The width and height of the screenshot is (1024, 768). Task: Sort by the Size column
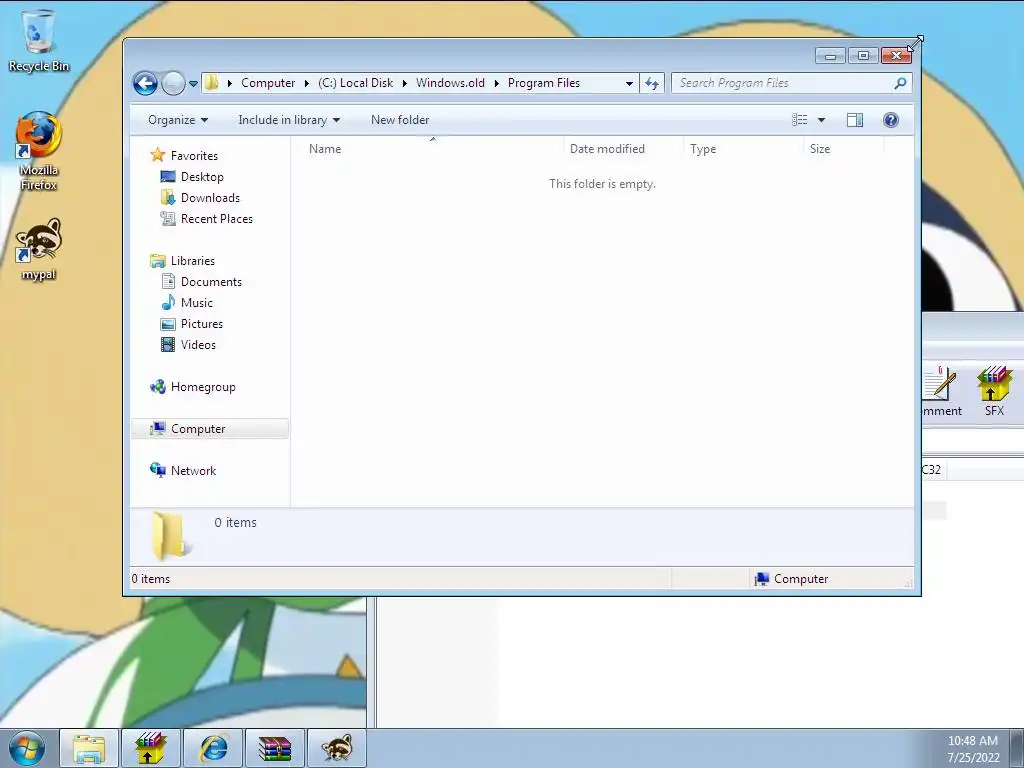coord(842,149)
